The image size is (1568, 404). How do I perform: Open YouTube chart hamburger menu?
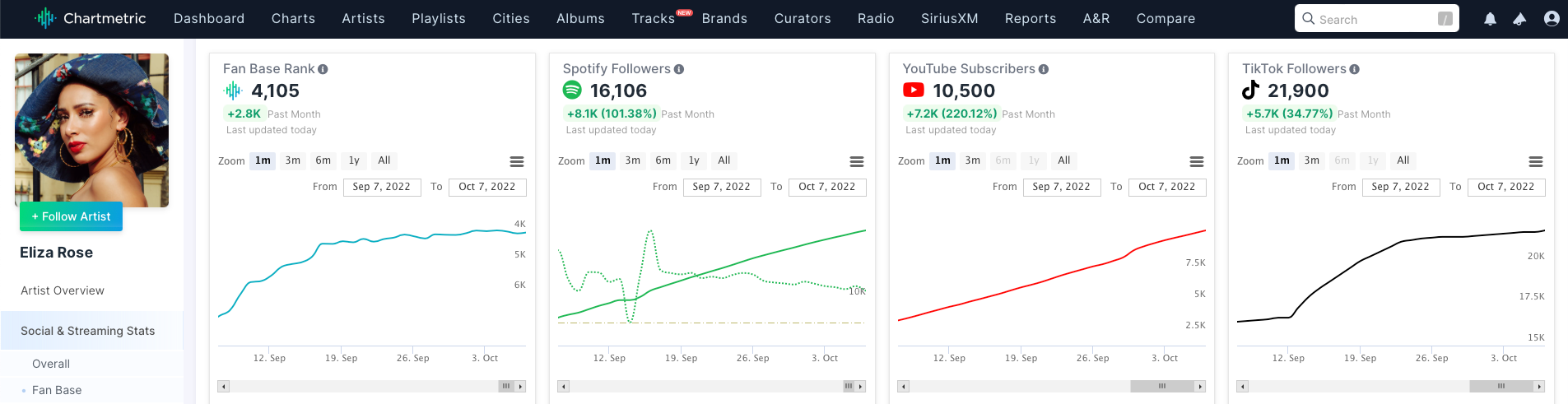1197,162
